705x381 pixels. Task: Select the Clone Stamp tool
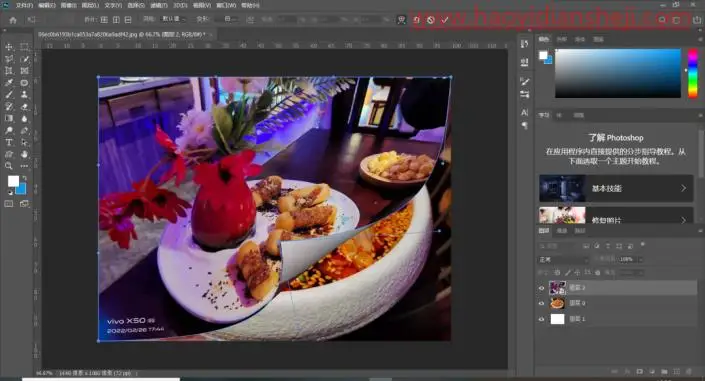[x=24, y=94]
